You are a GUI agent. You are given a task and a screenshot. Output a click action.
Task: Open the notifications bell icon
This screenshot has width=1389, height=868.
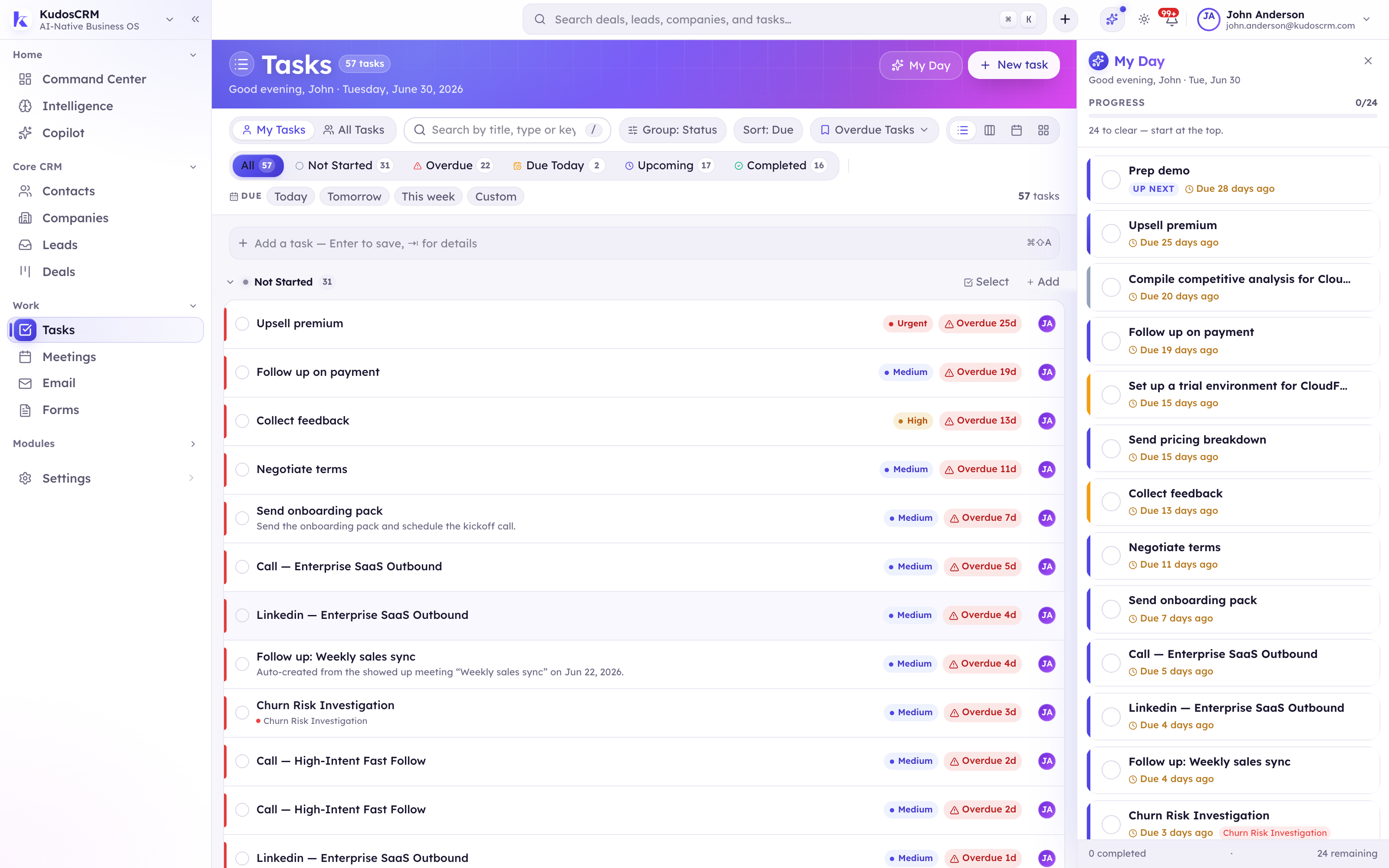click(1172, 20)
